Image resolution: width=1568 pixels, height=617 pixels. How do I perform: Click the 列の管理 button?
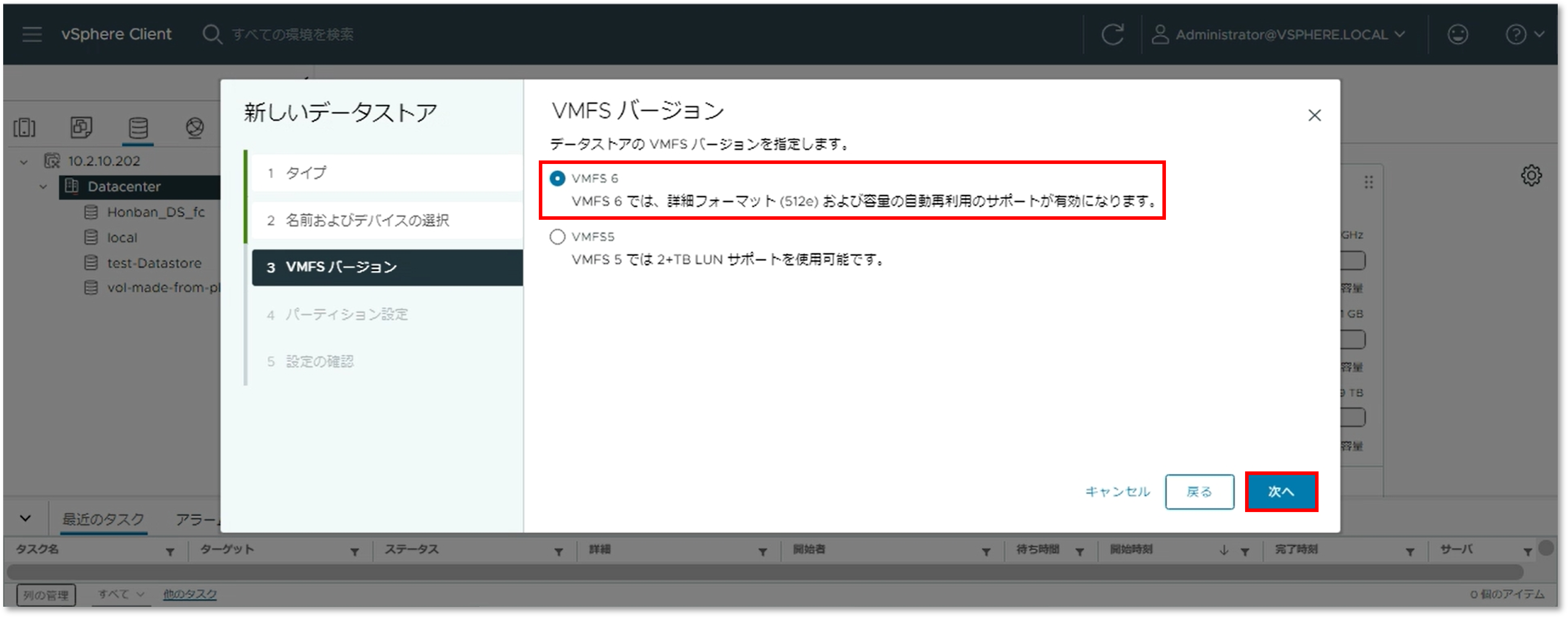[x=46, y=594]
